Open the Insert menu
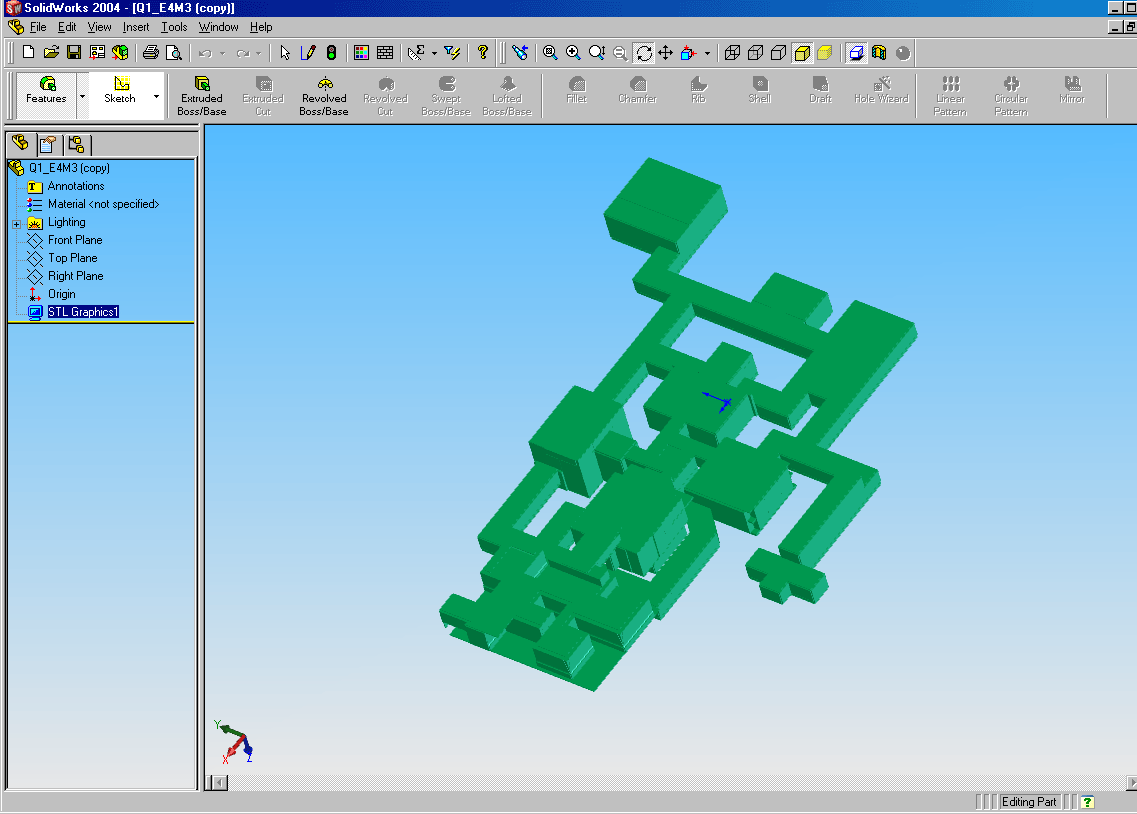 136,27
